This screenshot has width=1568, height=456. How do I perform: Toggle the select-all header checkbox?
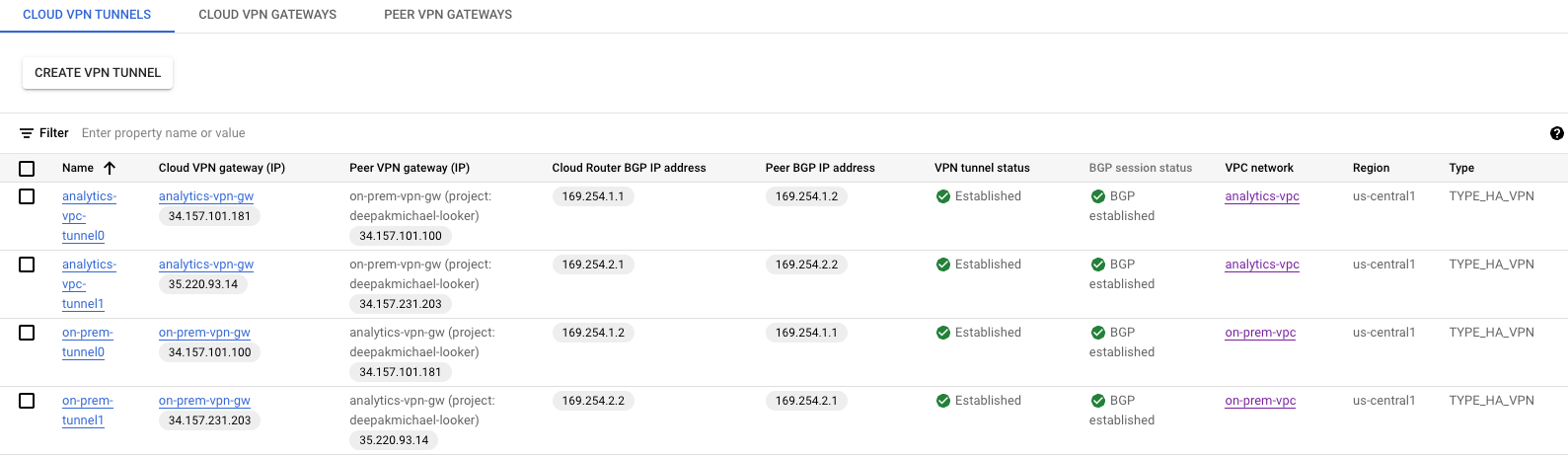point(27,169)
